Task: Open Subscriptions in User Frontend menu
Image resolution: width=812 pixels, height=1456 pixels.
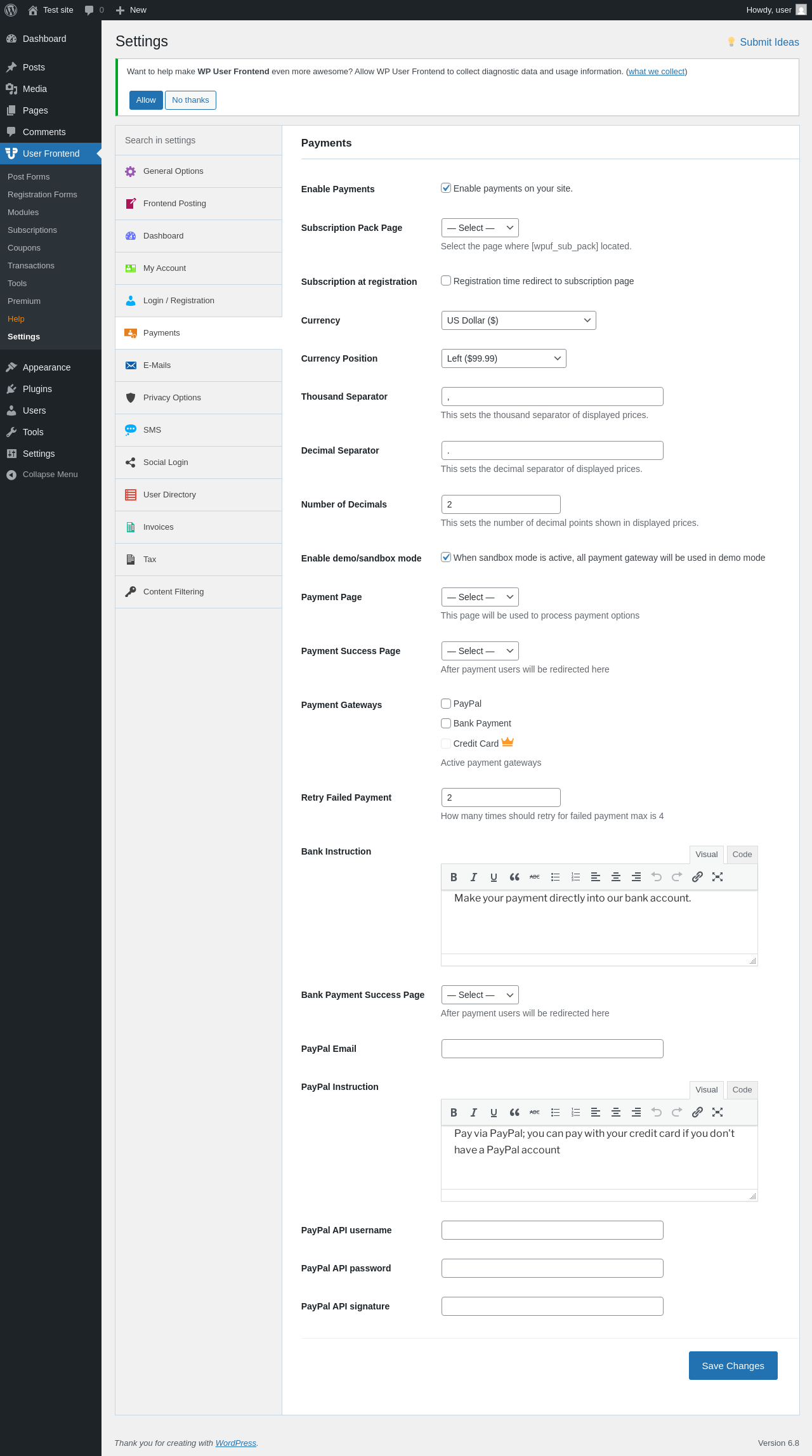Action: point(32,230)
